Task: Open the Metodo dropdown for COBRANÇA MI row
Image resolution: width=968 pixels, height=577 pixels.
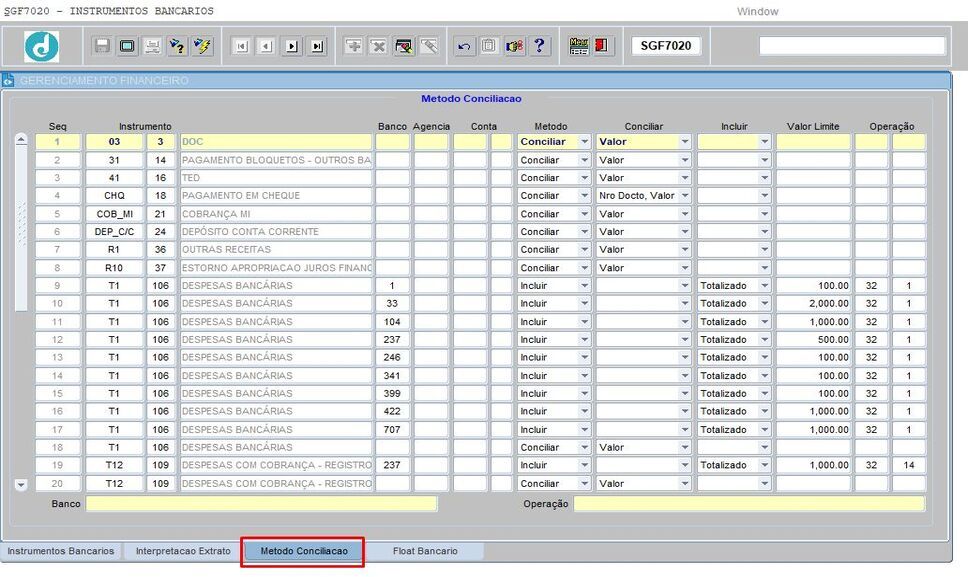Action: [x=584, y=214]
